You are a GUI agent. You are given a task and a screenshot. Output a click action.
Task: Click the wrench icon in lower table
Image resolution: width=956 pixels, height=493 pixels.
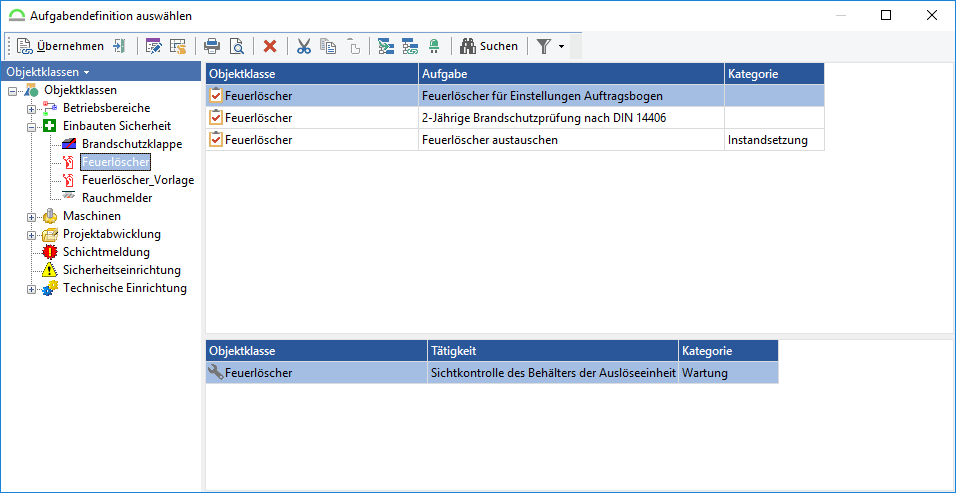coord(216,372)
